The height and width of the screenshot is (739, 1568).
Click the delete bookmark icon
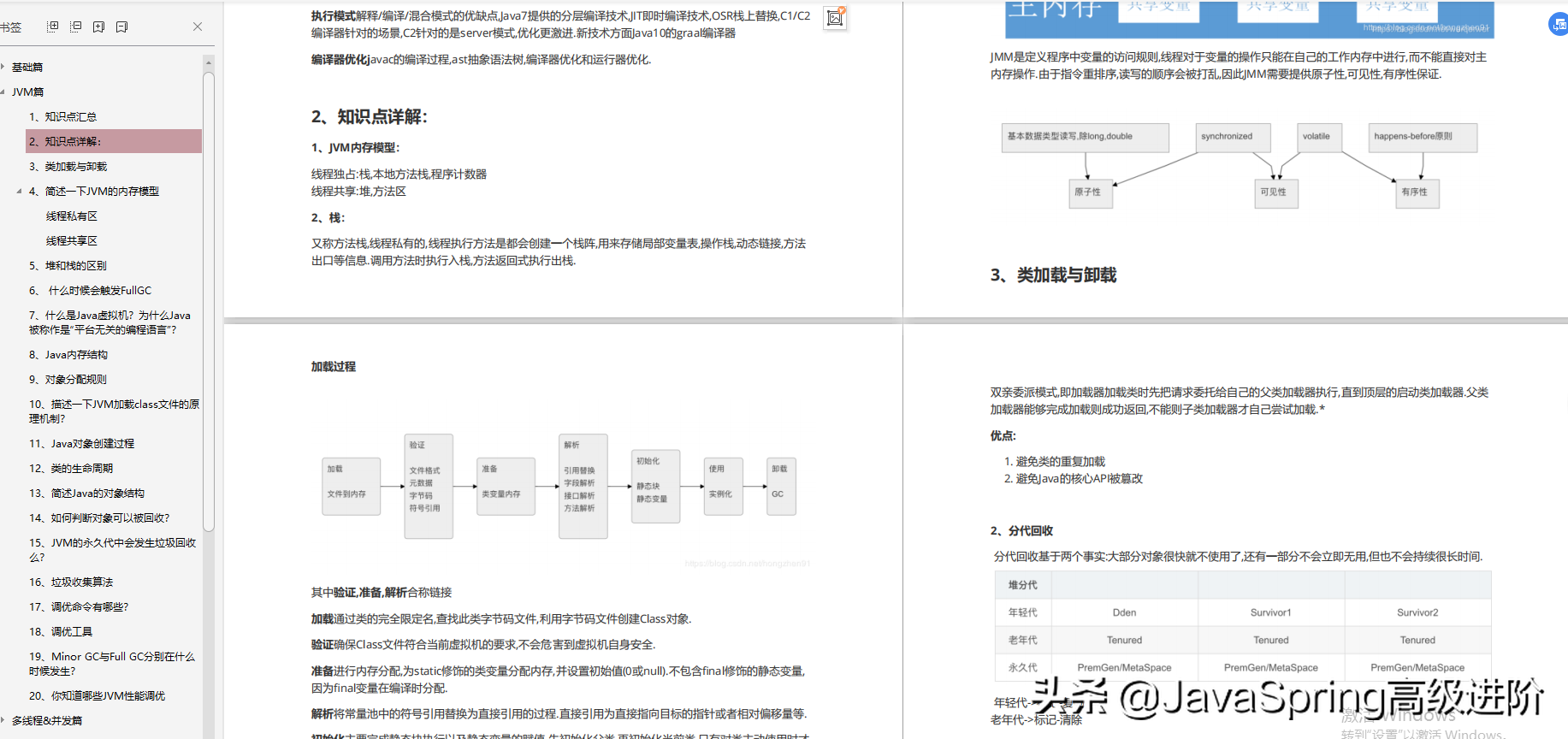pyautogui.click(x=121, y=27)
